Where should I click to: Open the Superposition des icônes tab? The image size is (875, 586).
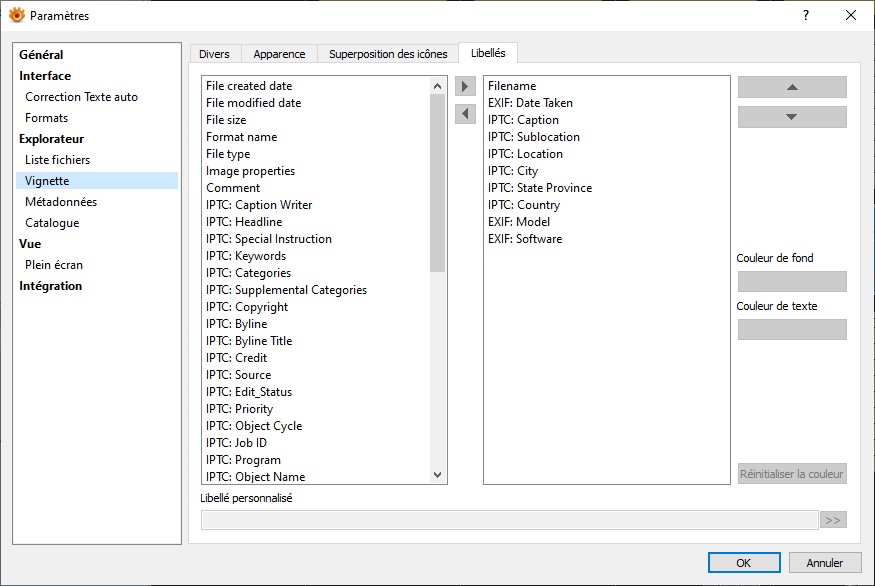[x=388, y=54]
